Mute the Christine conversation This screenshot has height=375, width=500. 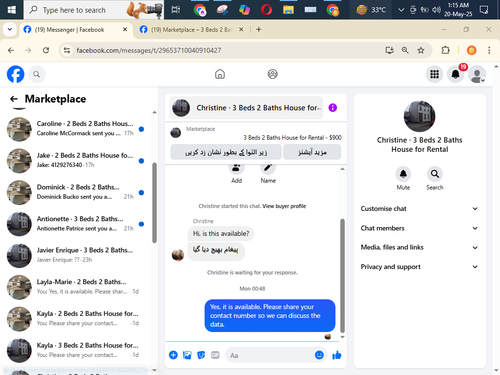tap(403, 174)
